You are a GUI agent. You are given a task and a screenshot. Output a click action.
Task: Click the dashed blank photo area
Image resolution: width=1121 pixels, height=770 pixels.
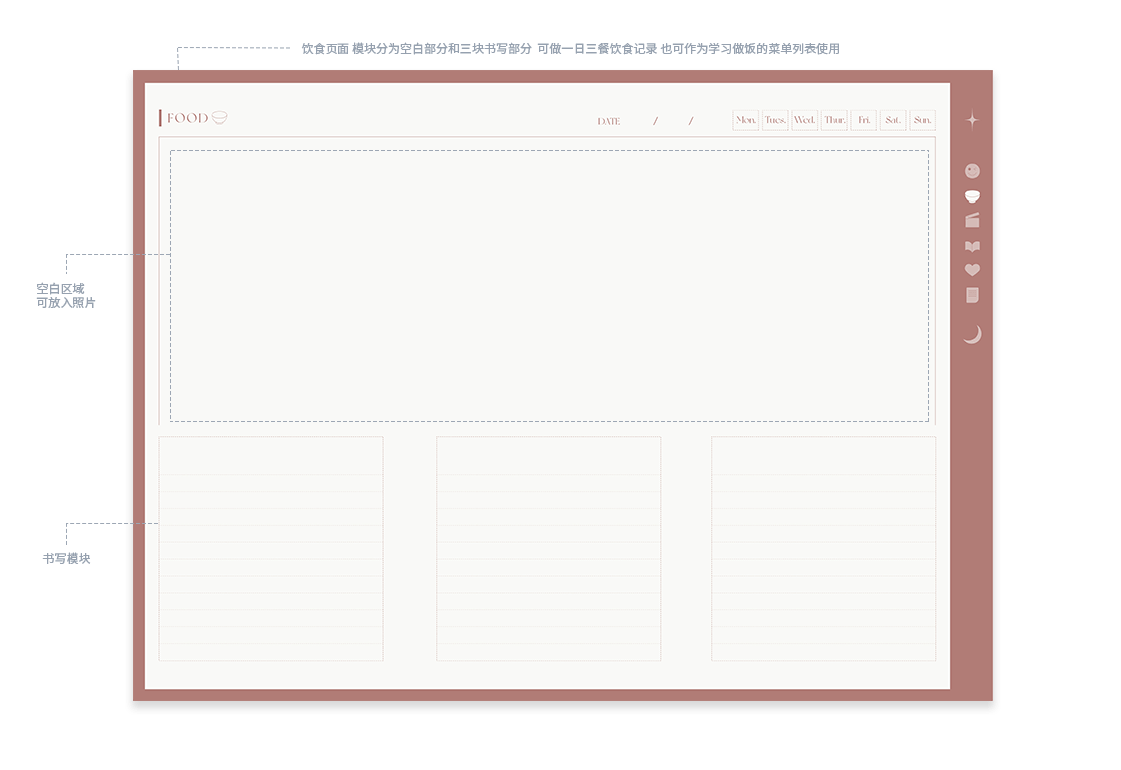(x=549, y=286)
